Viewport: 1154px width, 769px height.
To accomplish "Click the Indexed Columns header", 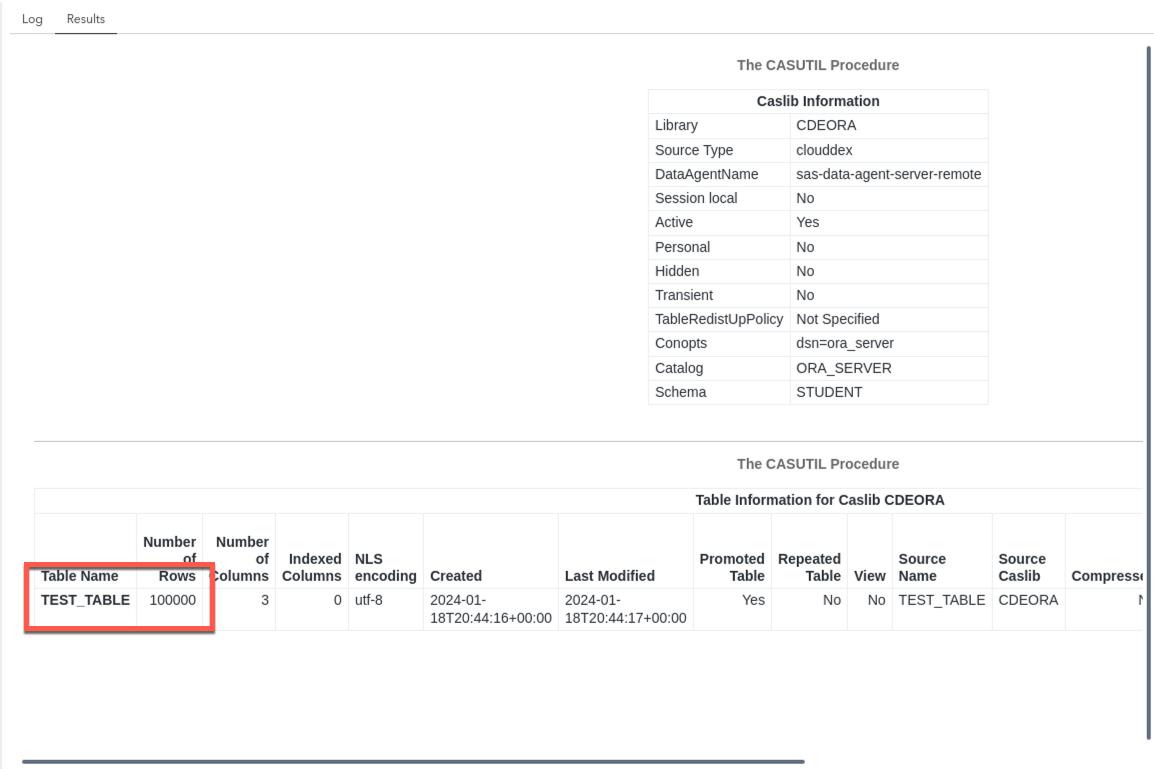I will pyautogui.click(x=311, y=567).
